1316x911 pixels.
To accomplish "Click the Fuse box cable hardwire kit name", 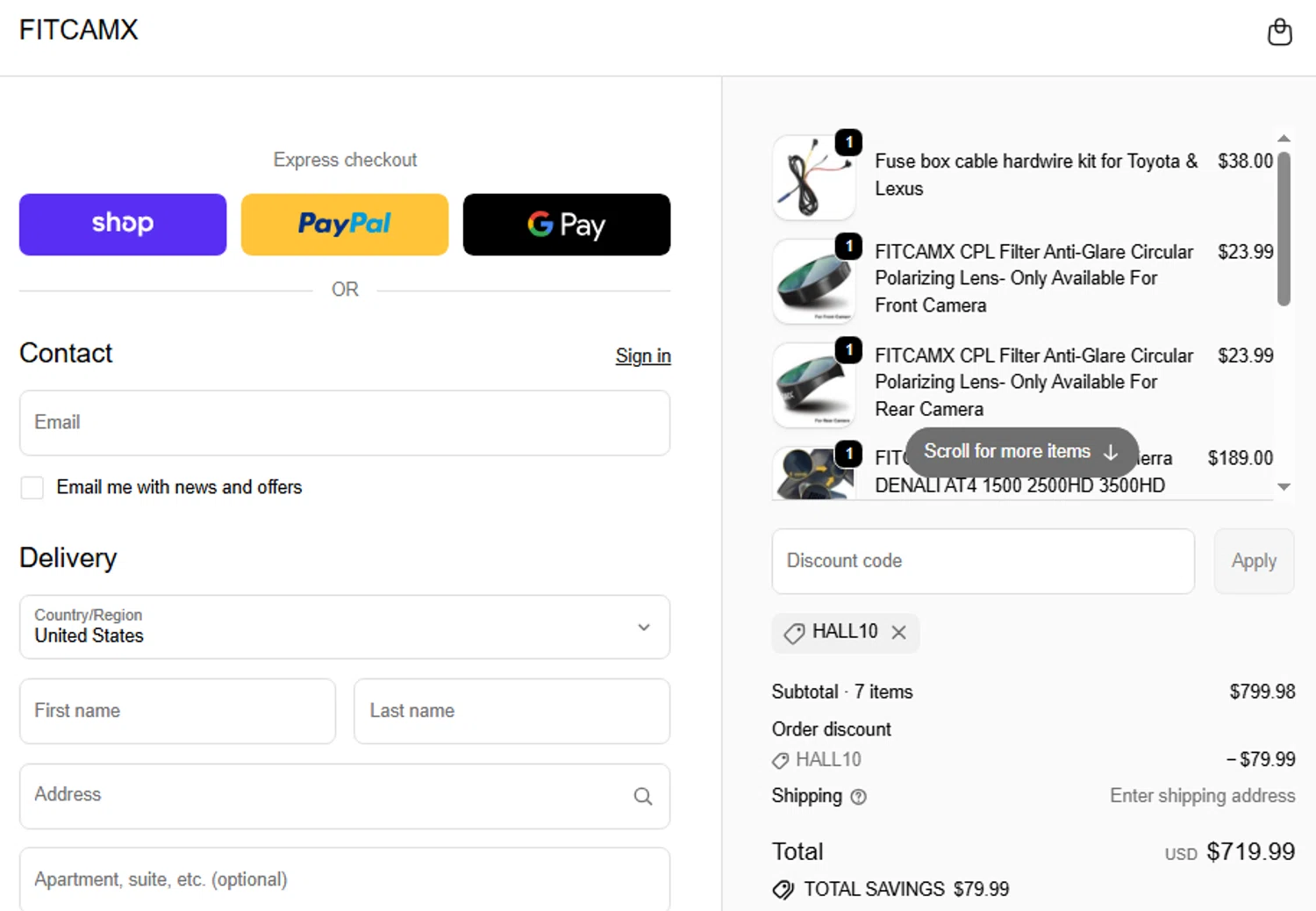I will point(1036,175).
